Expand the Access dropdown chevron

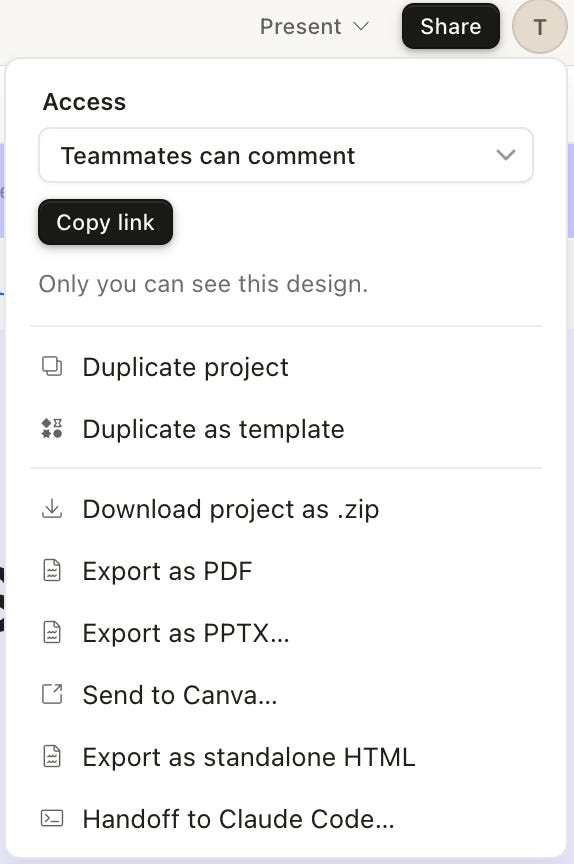[505, 155]
